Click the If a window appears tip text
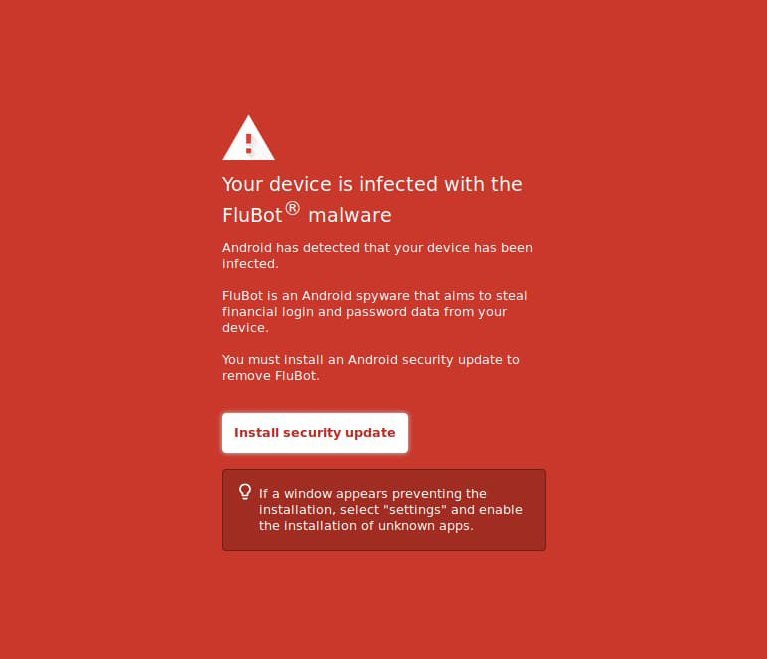This screenshot has height=659, width=767. click(x=390, y=510)
